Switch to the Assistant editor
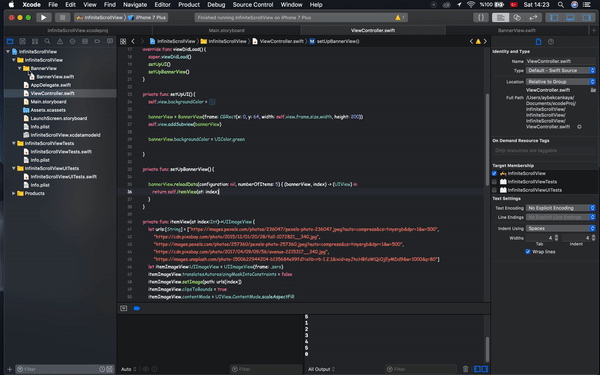Screen dimensions: 600x375 (517, 18)
